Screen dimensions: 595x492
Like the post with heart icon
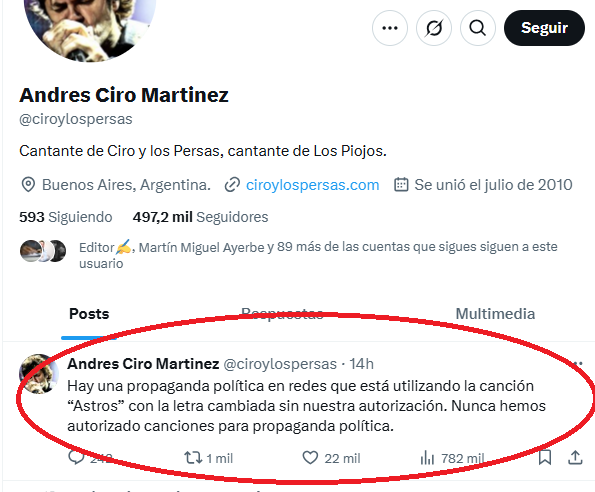pyautogui.click(x=310, y=457)
